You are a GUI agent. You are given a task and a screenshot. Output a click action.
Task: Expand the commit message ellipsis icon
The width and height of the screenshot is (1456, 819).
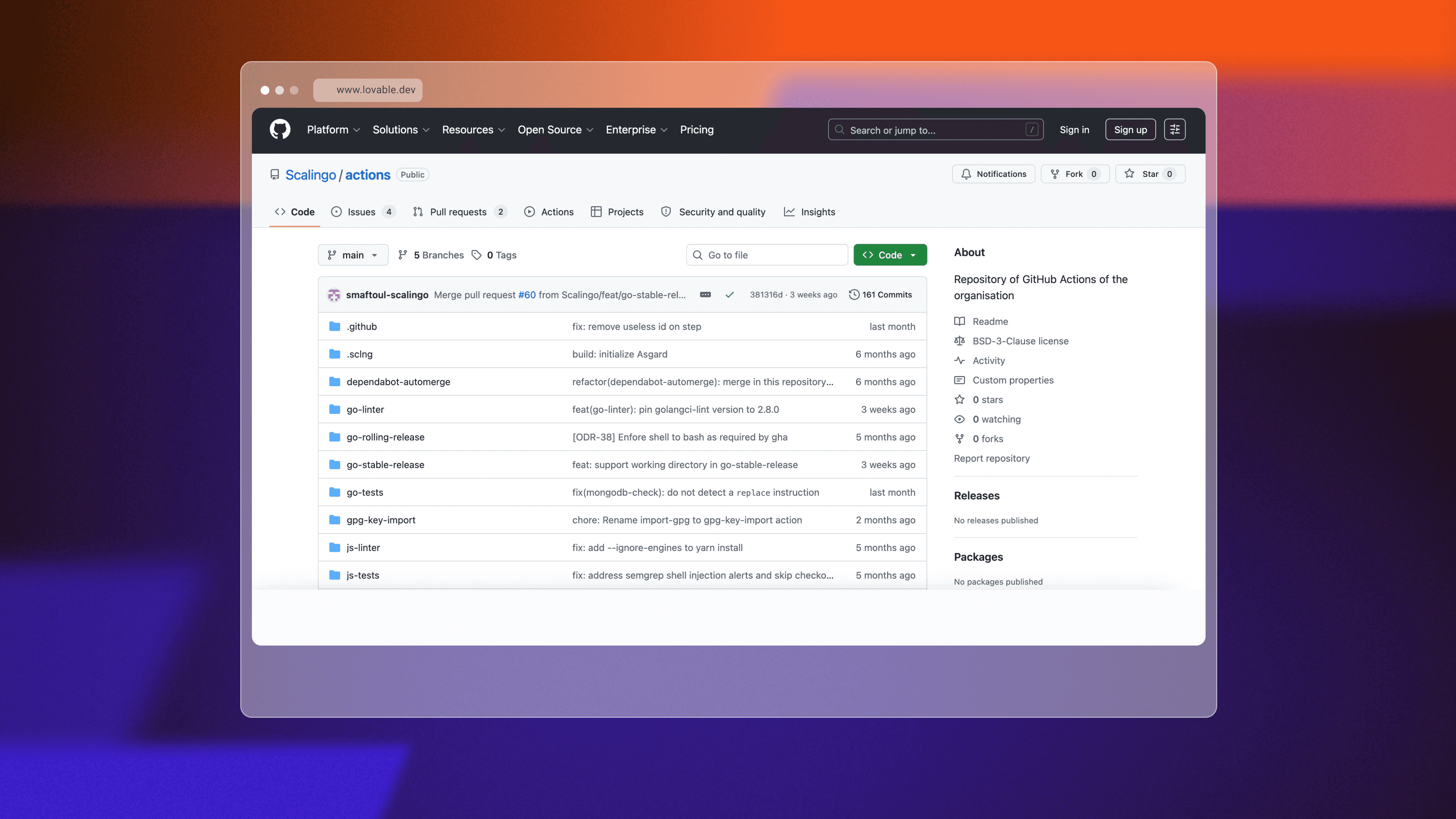click(x=705, y=294)
